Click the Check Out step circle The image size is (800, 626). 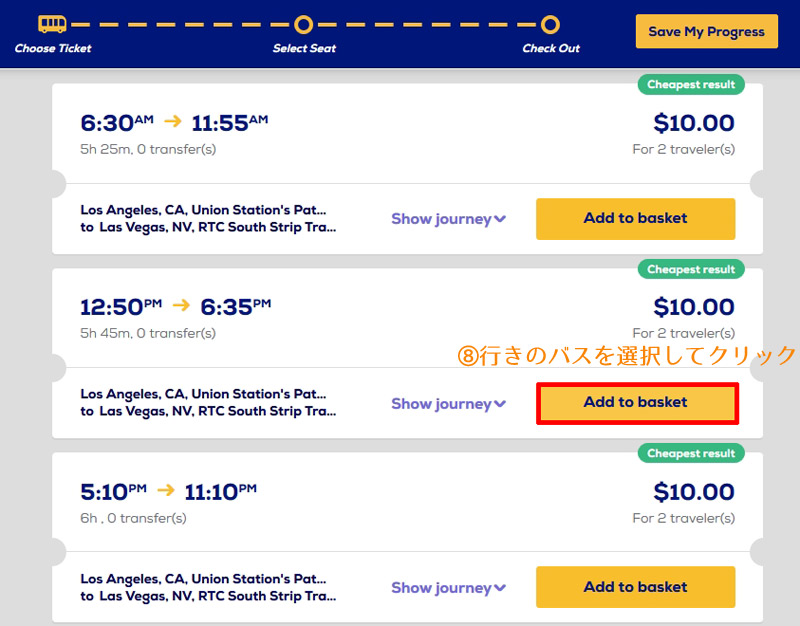[550, 24]
